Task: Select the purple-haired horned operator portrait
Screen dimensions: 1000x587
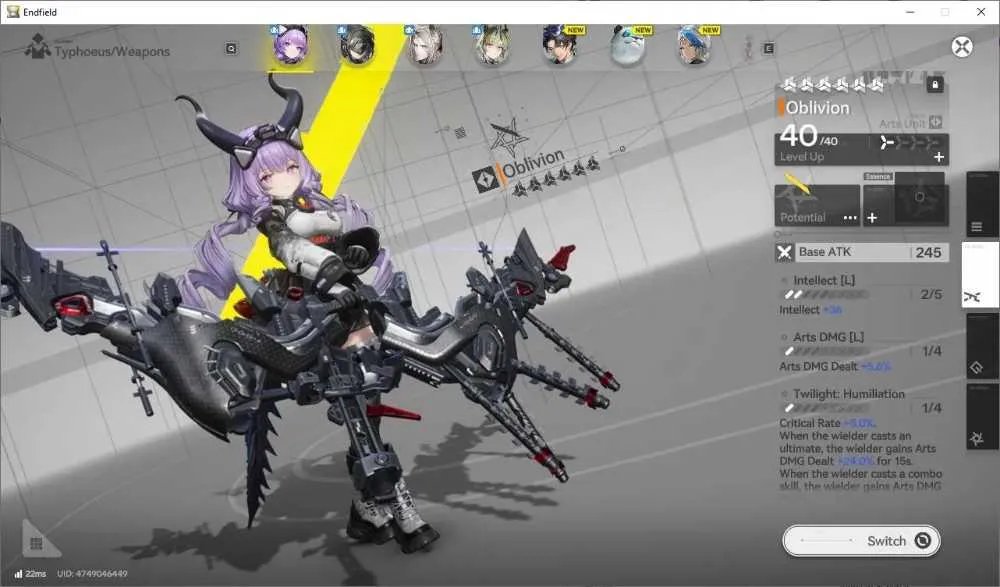Action: (x=290, y=45)
